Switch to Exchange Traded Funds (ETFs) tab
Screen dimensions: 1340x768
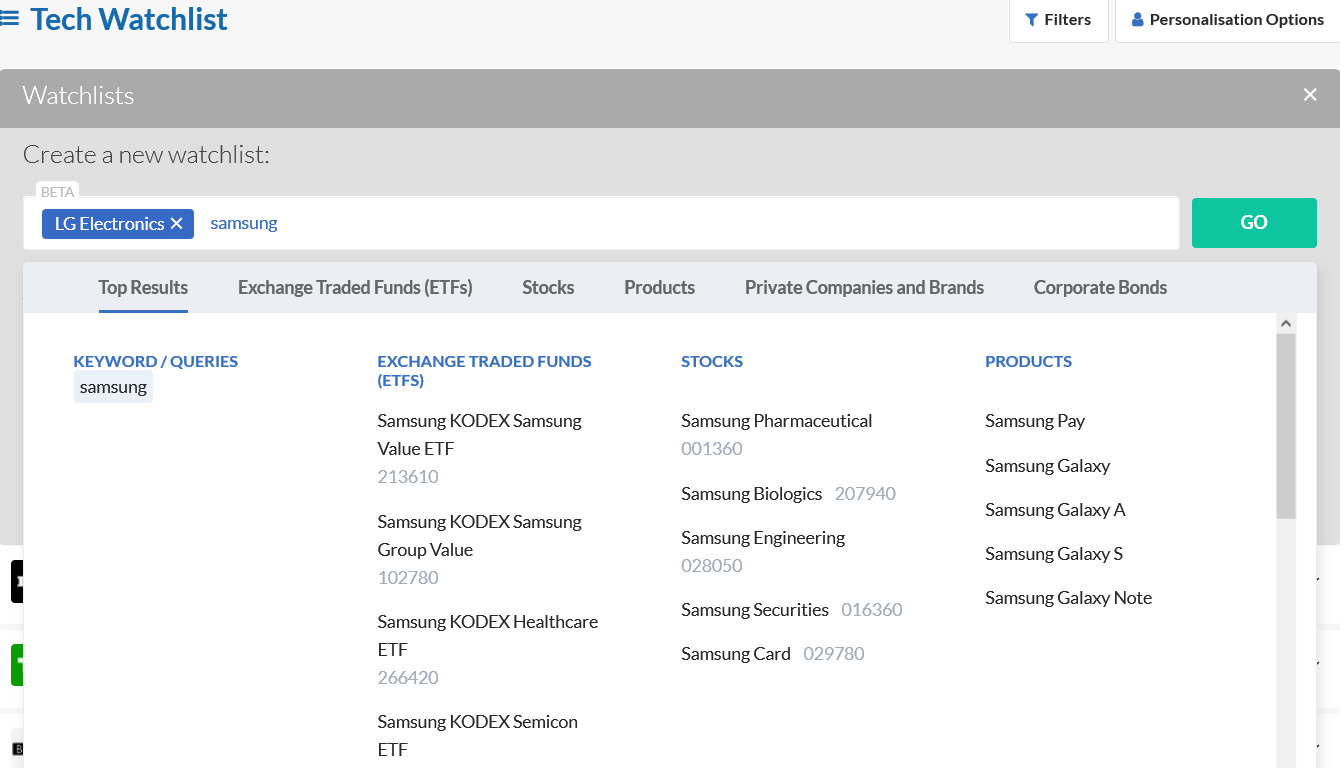point(355,288)
